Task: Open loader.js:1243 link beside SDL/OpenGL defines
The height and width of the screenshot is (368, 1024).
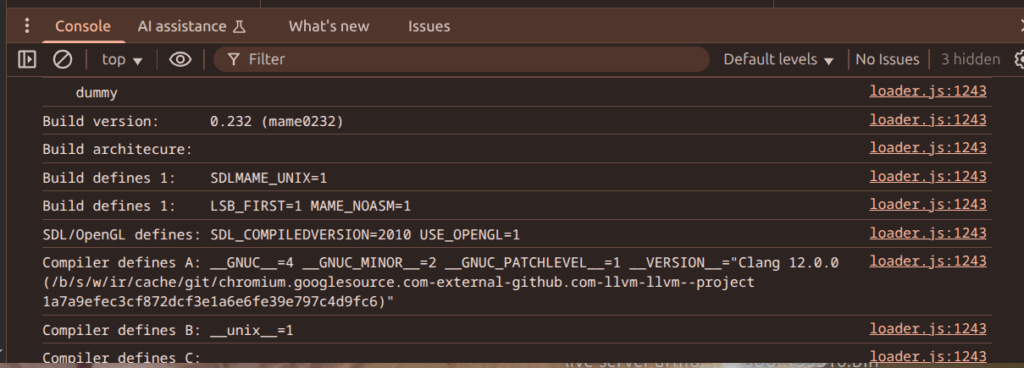Action: pos(927,233)
